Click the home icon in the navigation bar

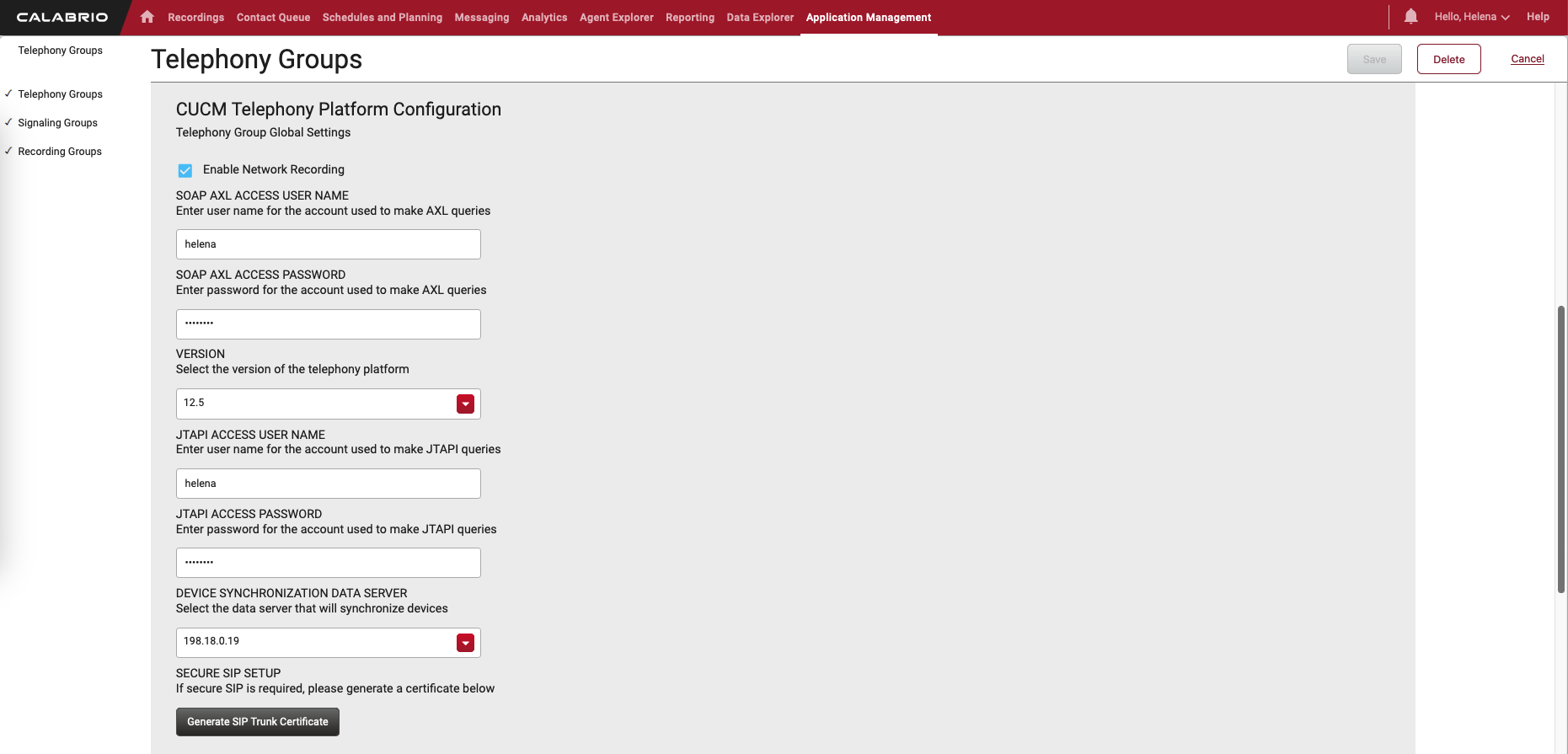pyautogui.click(x=147, y=17)
